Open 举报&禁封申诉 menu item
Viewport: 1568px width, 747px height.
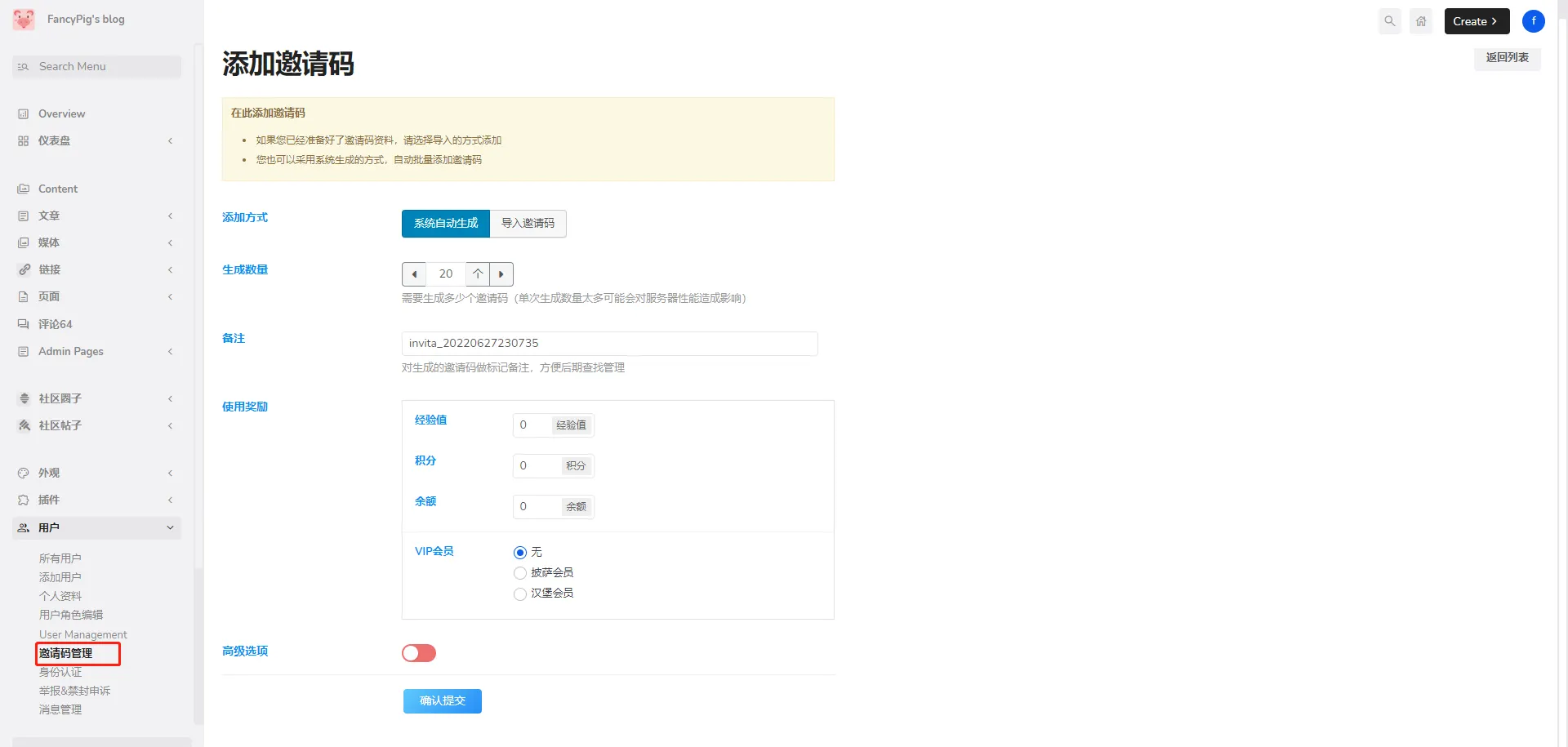pyautogui.click(x=74, y=691)
